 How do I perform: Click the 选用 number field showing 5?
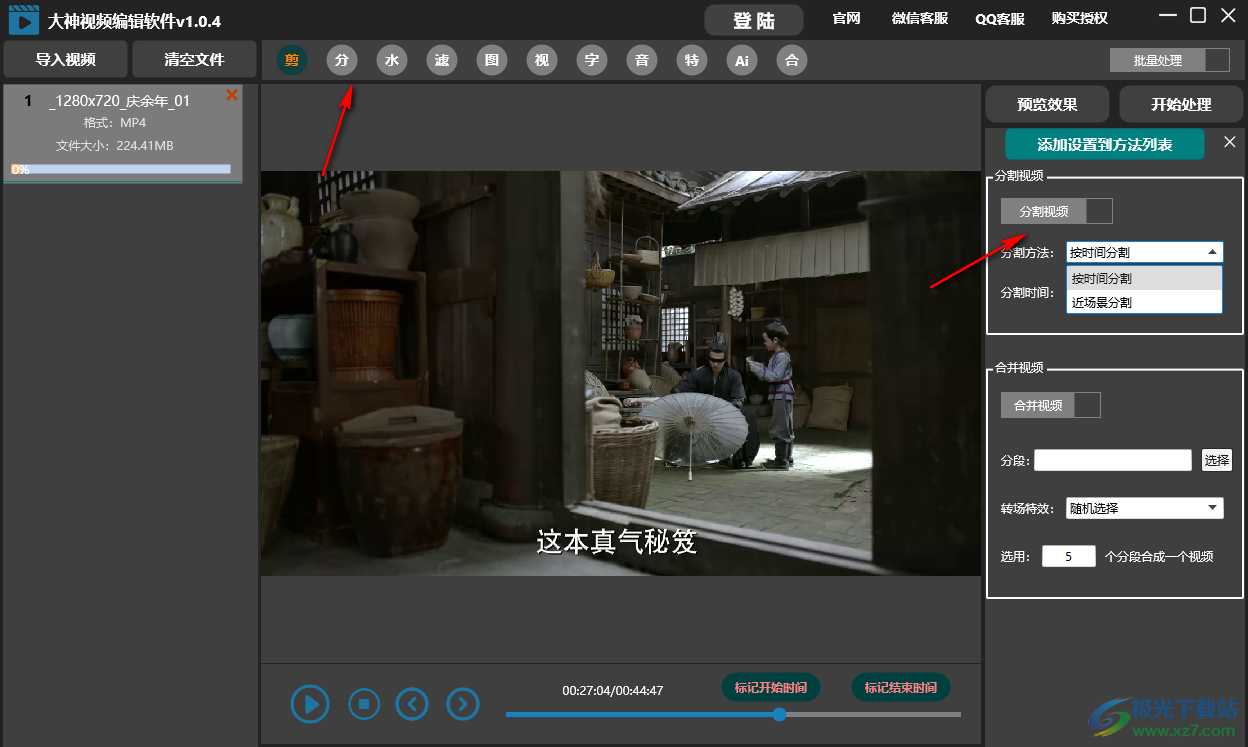[x=1068, y=556]
